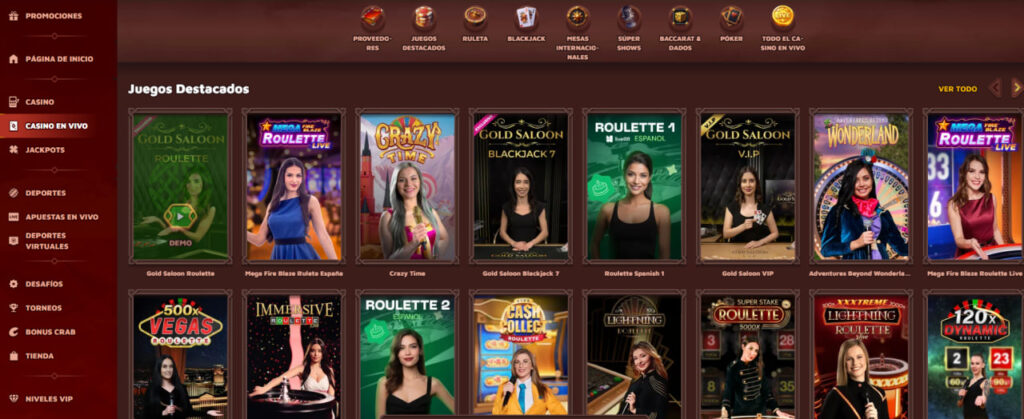Image resolution: width=1024 pixels, height=419 pixels.
Task: Click the Juegos Destacados section heading
Action: [189, 89]
